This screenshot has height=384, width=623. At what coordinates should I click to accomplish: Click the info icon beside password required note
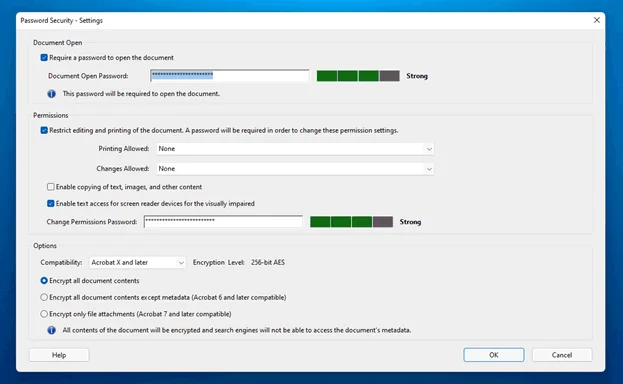pos(52,94)
